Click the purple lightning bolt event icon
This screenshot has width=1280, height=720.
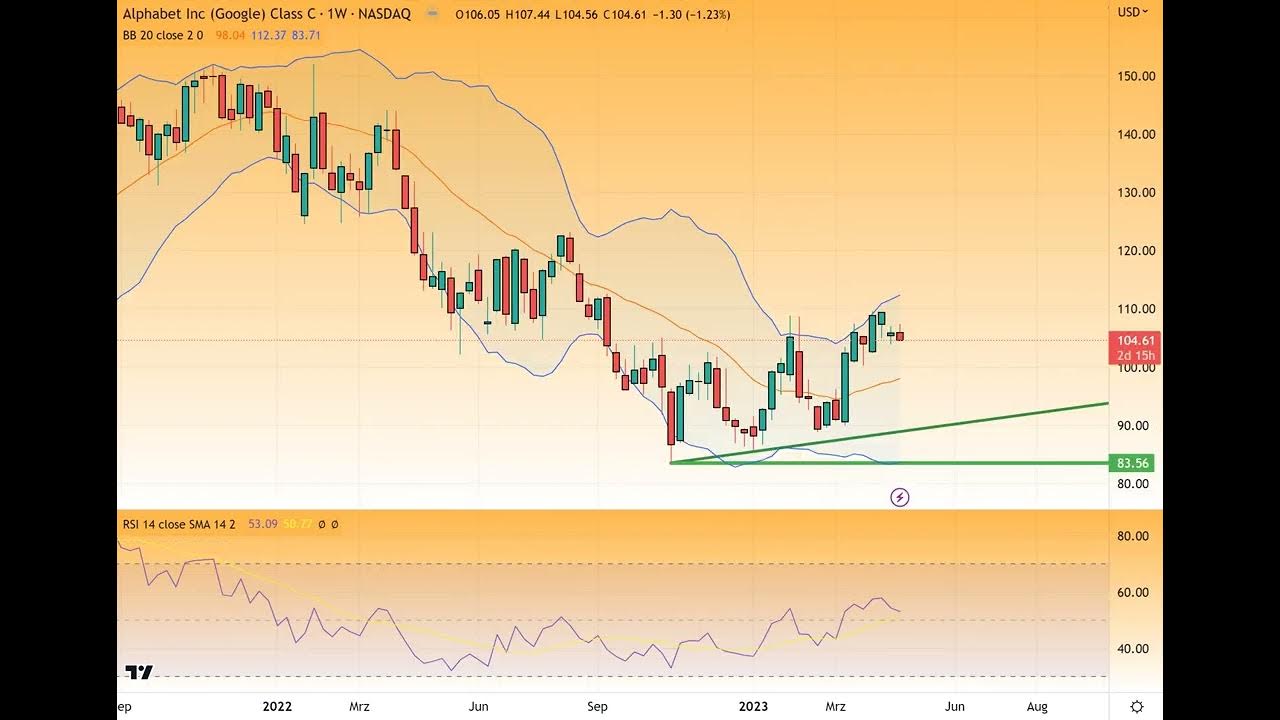point(900,497)
